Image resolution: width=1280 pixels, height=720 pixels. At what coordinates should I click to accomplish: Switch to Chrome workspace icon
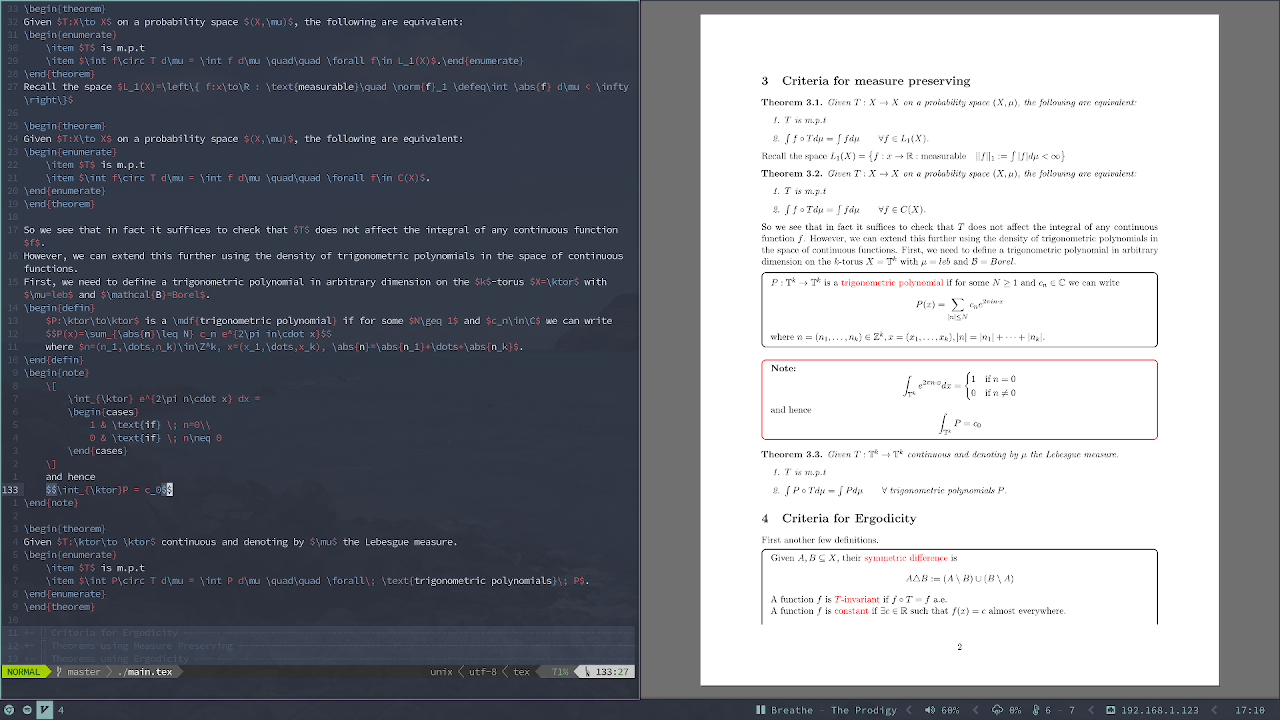(9, 710)
